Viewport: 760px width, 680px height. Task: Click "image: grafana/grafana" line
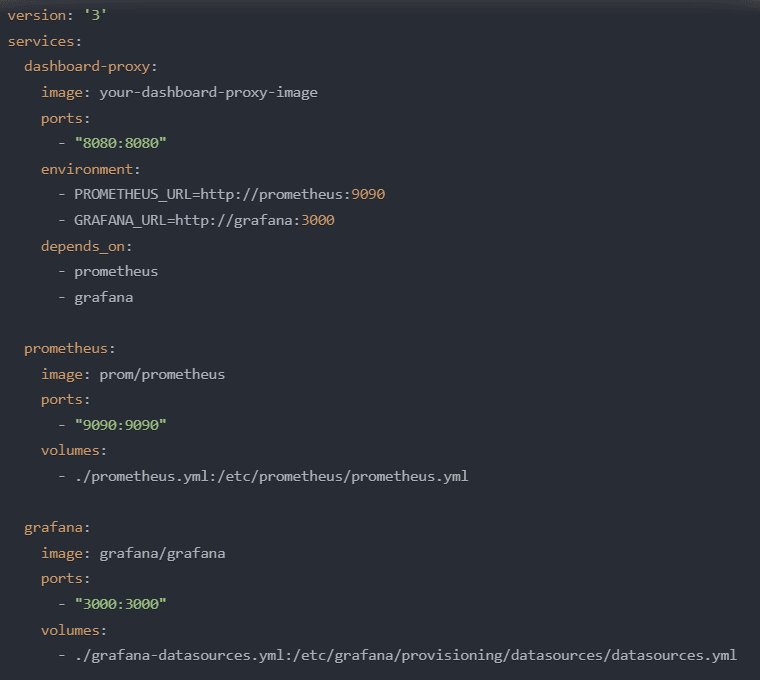click(133, 553)
